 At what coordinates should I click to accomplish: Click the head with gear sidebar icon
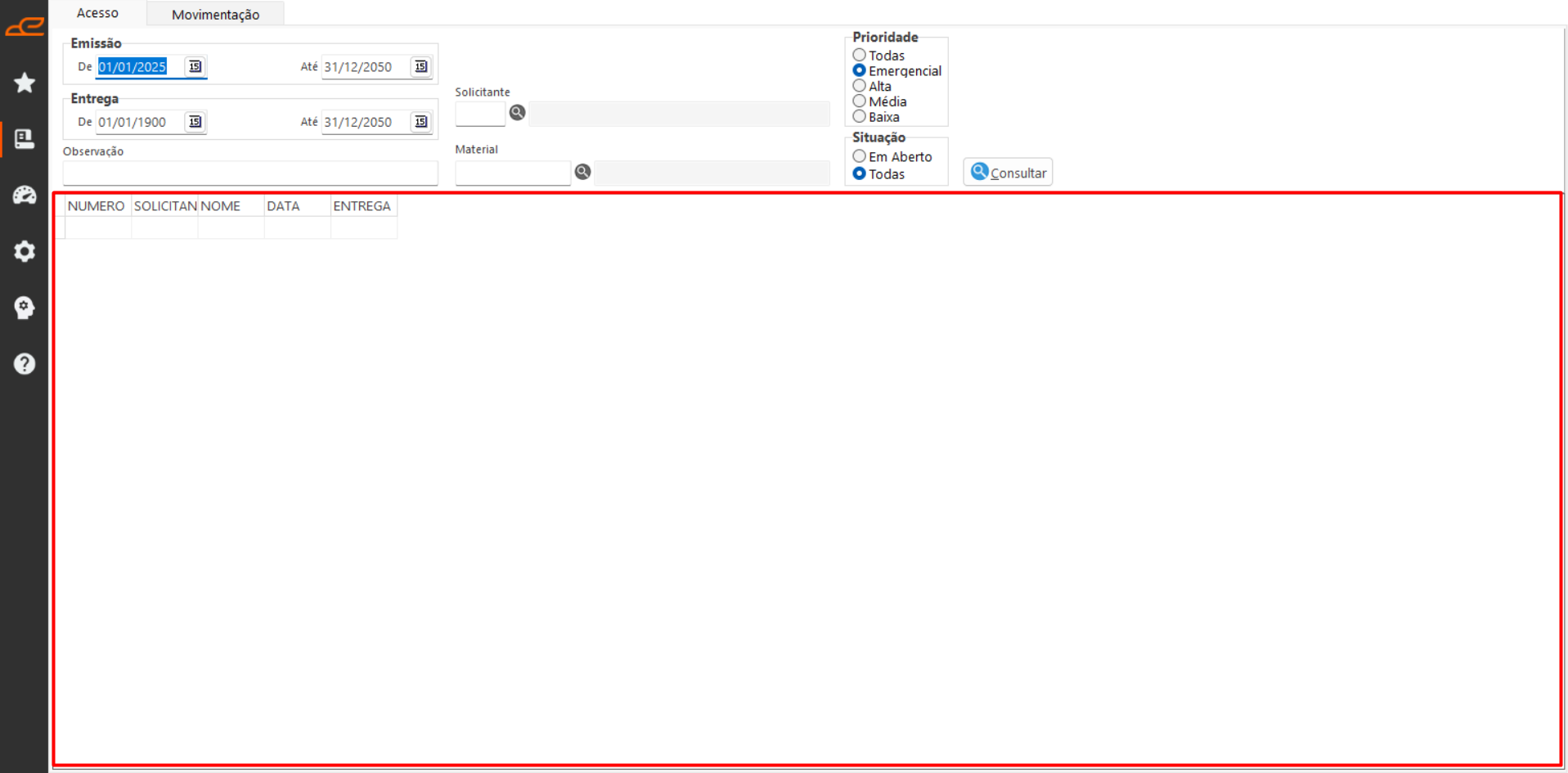pyautogui.click(x=25, y=308)
